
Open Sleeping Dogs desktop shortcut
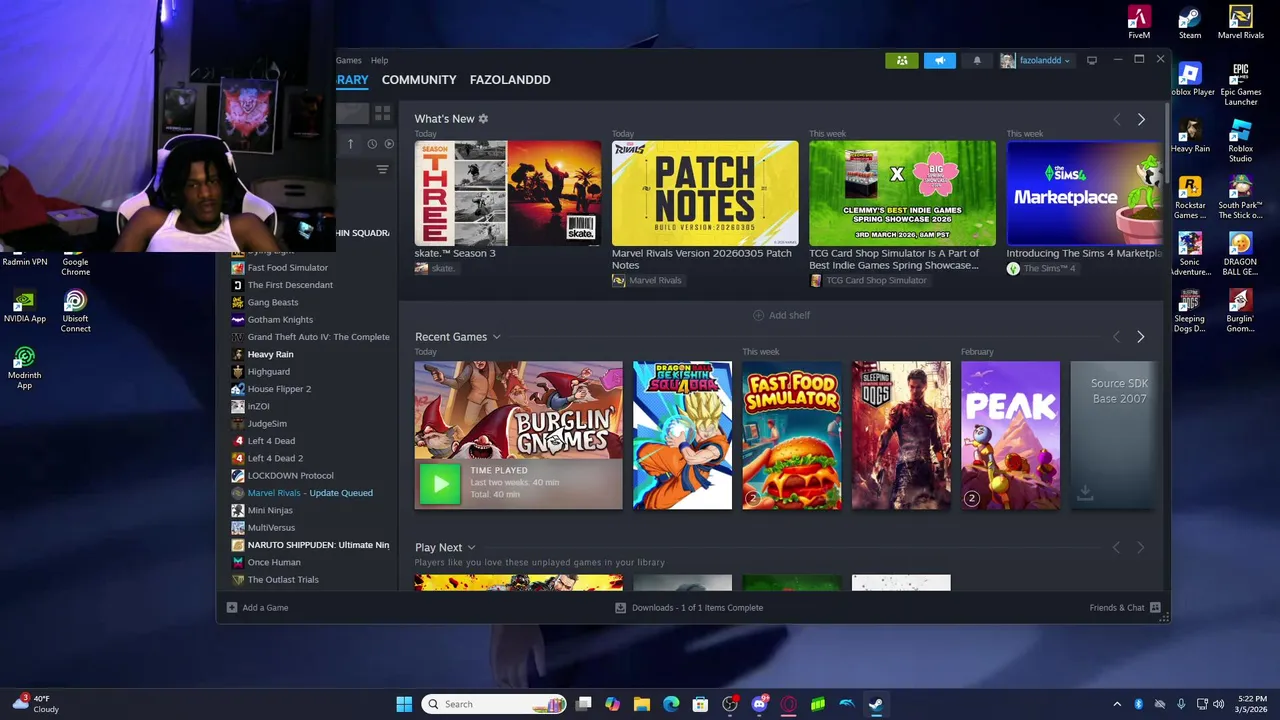tap(1190, 311)
